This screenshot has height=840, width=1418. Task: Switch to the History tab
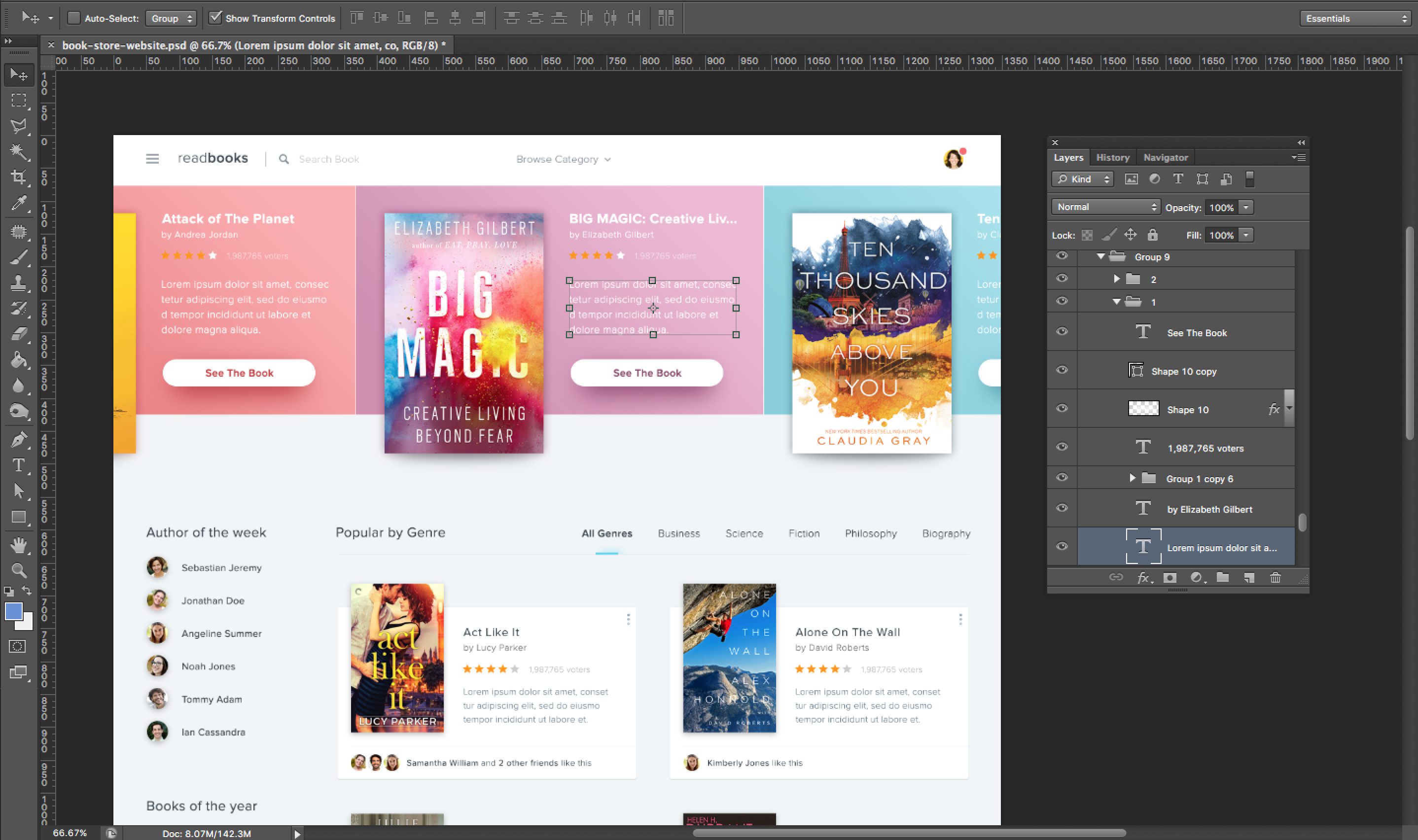1112,157
